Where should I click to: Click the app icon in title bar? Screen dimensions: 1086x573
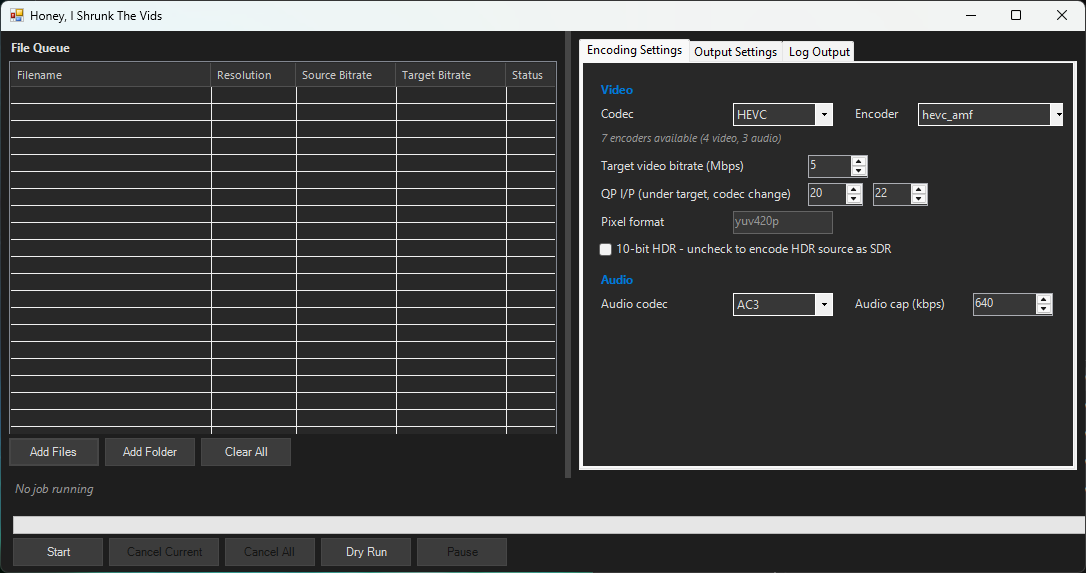(16, 16)
